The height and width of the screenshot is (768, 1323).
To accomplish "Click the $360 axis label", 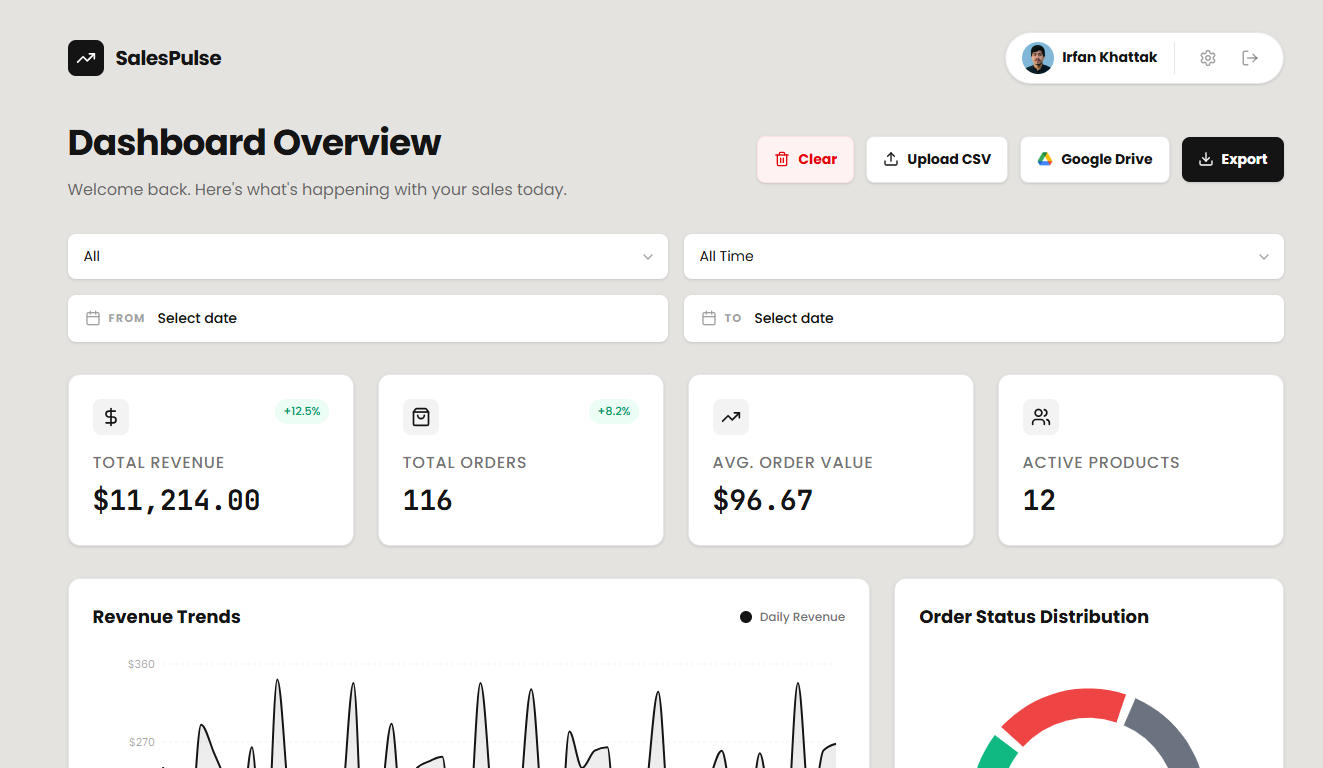I will coord(141,664).
